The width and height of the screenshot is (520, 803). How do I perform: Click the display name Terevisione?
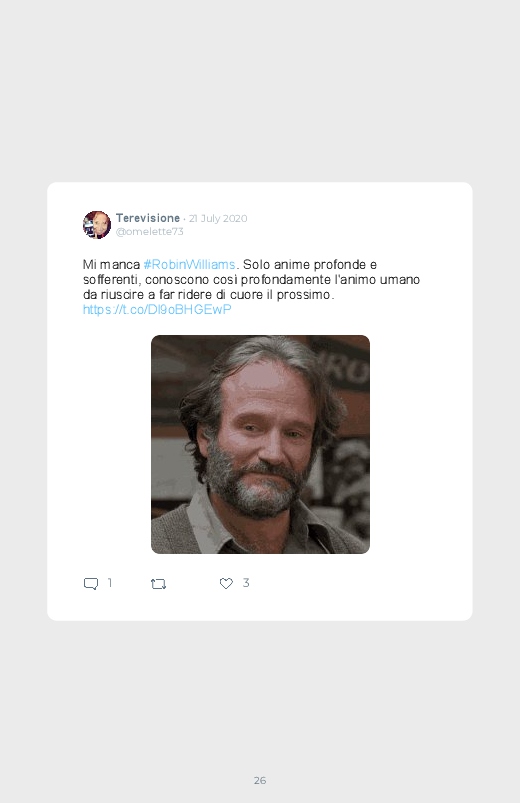pos(148,218)
